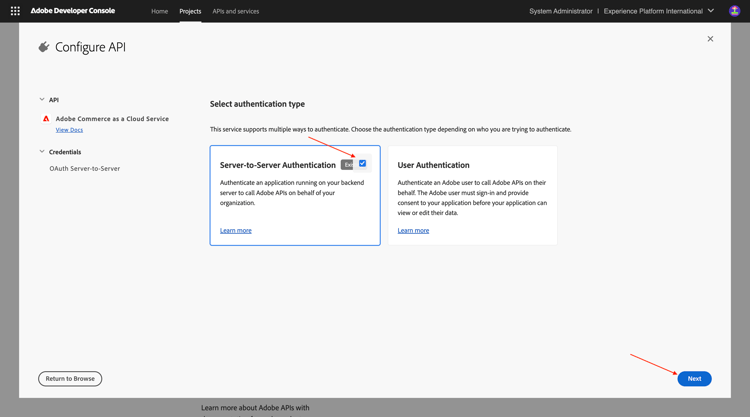This screenshot has width=750, height=417.
Task: Collapse the API section chevron
Action: tap(42, 99)
